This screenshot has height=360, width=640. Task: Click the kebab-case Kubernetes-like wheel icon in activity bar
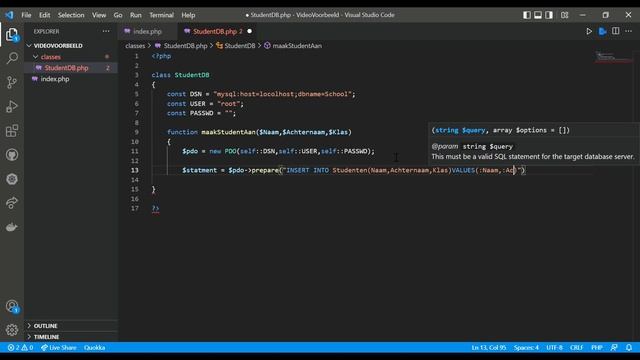click(12, 179)
